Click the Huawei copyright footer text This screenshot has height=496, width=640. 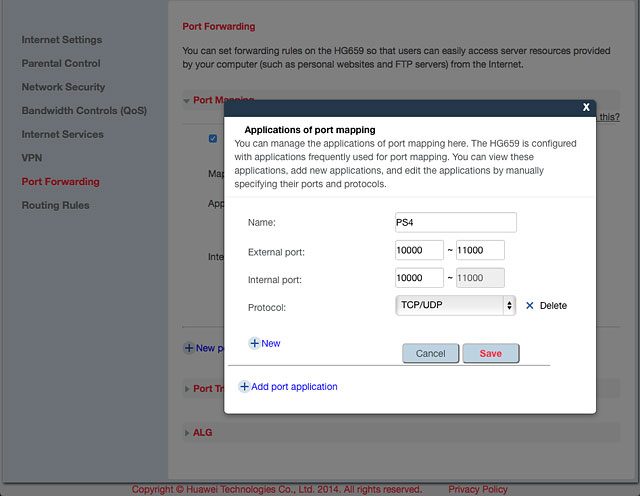point(277,489)
